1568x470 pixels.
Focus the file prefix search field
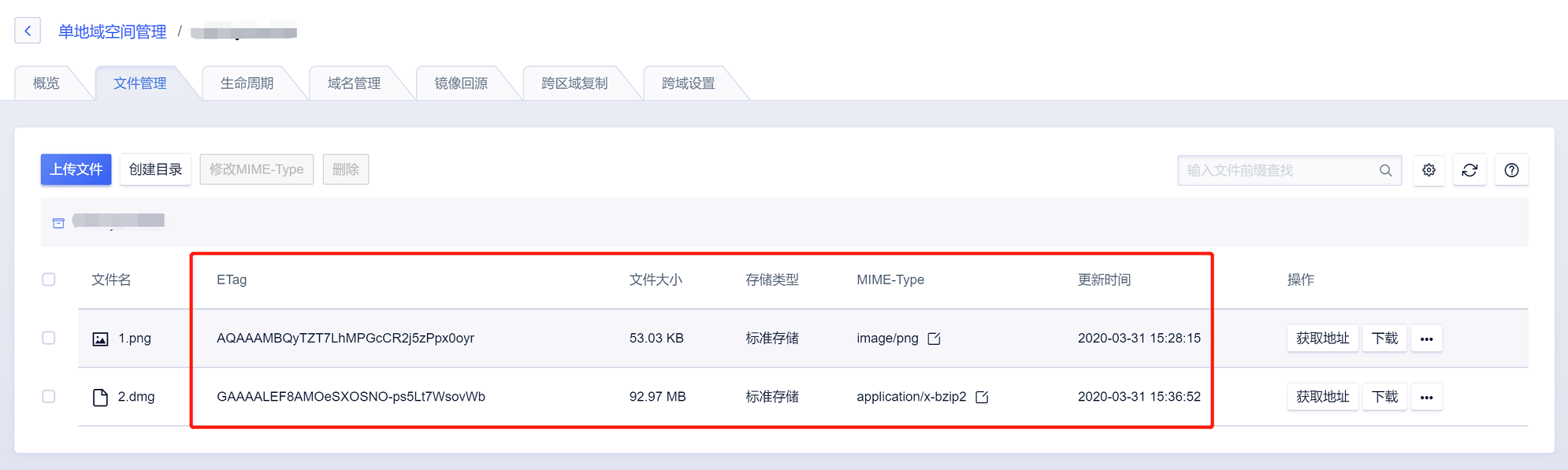pos(1278,170)
